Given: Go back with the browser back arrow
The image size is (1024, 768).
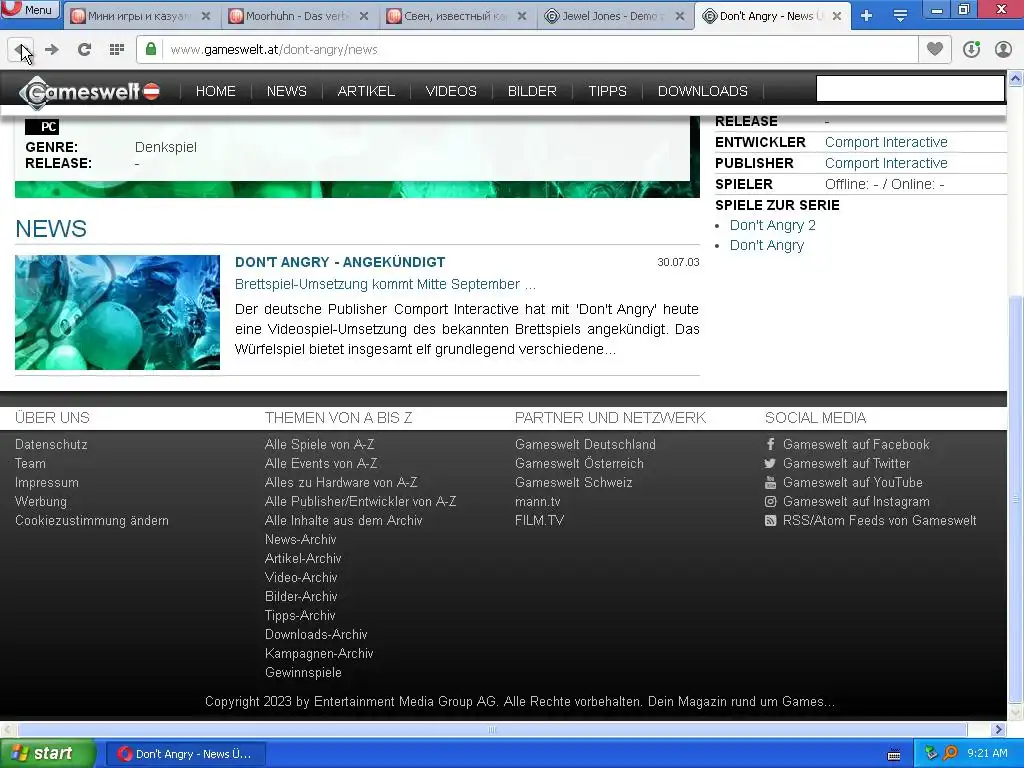Looking at the screenshot, I should [x=20, y=50].
